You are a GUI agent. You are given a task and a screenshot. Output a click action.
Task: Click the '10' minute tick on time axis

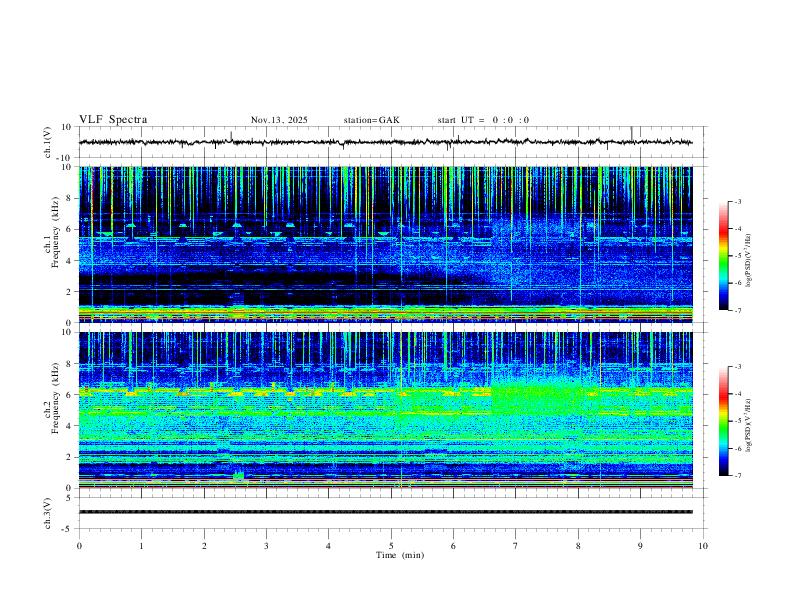pyautogui.click(x=703, y=546)
